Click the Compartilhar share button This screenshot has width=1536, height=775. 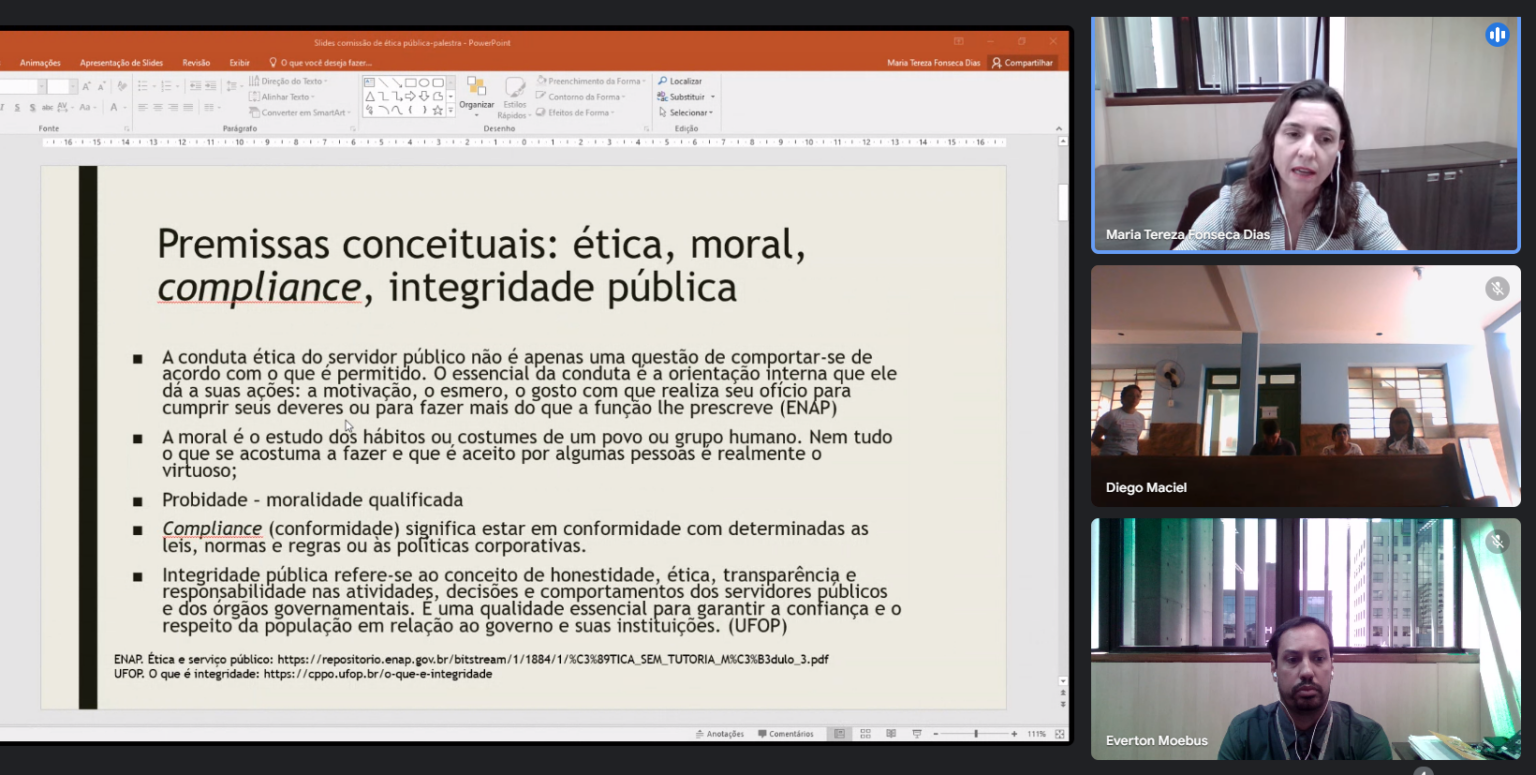(1022, 63)
